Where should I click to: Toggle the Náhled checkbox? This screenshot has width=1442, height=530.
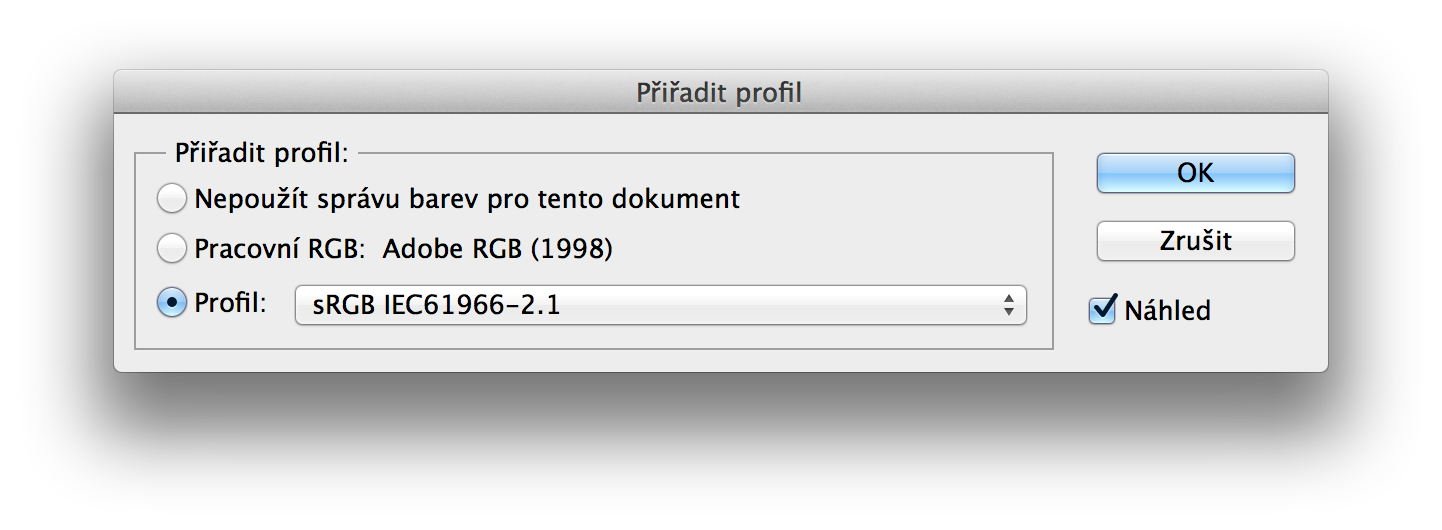point(1103,310)
